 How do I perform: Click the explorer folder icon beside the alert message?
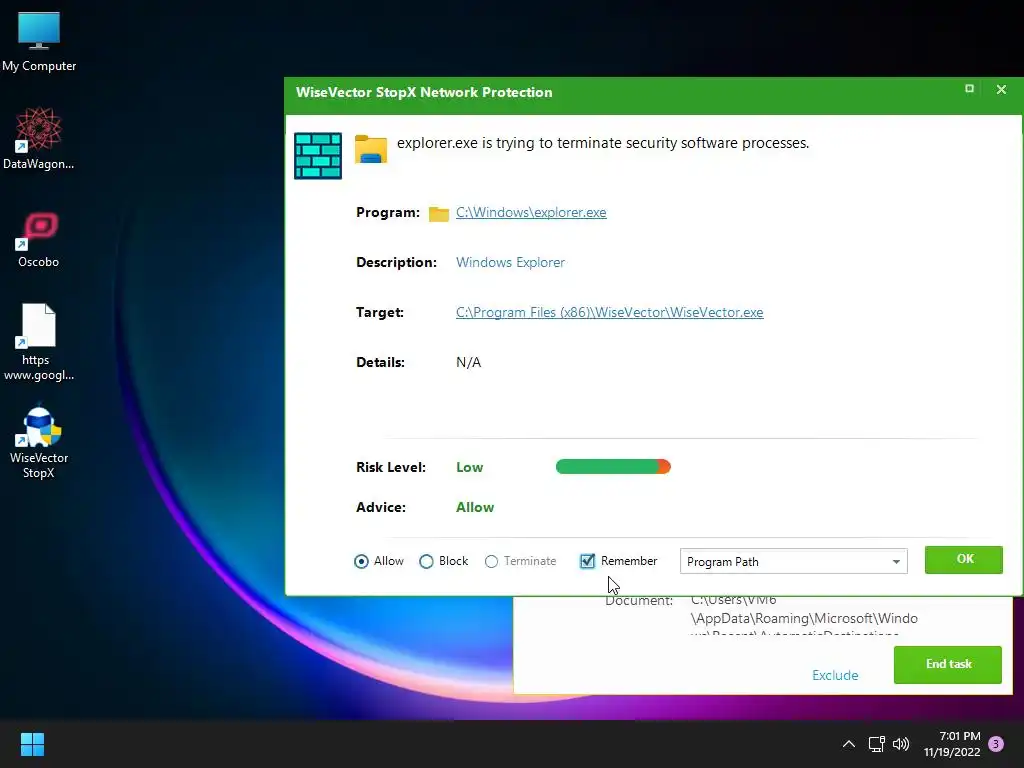(371, 149)
